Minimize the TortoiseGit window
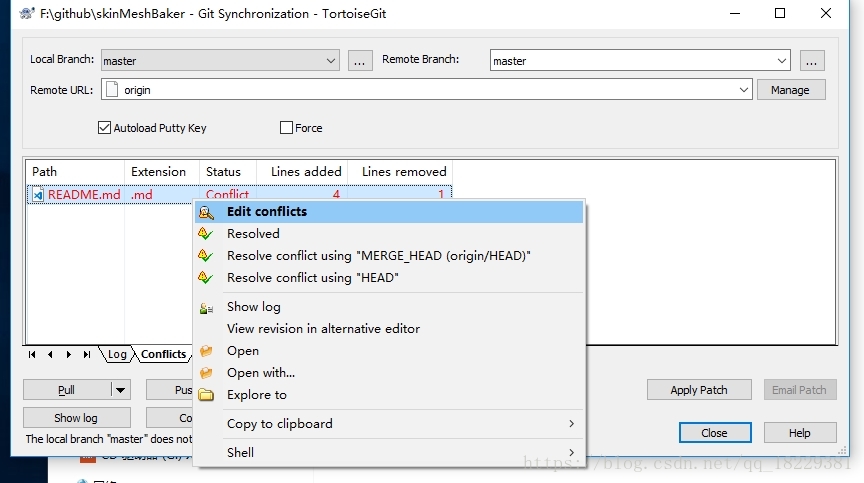The width and height of the screenshot is (864, 483). (x=735, y=13)
